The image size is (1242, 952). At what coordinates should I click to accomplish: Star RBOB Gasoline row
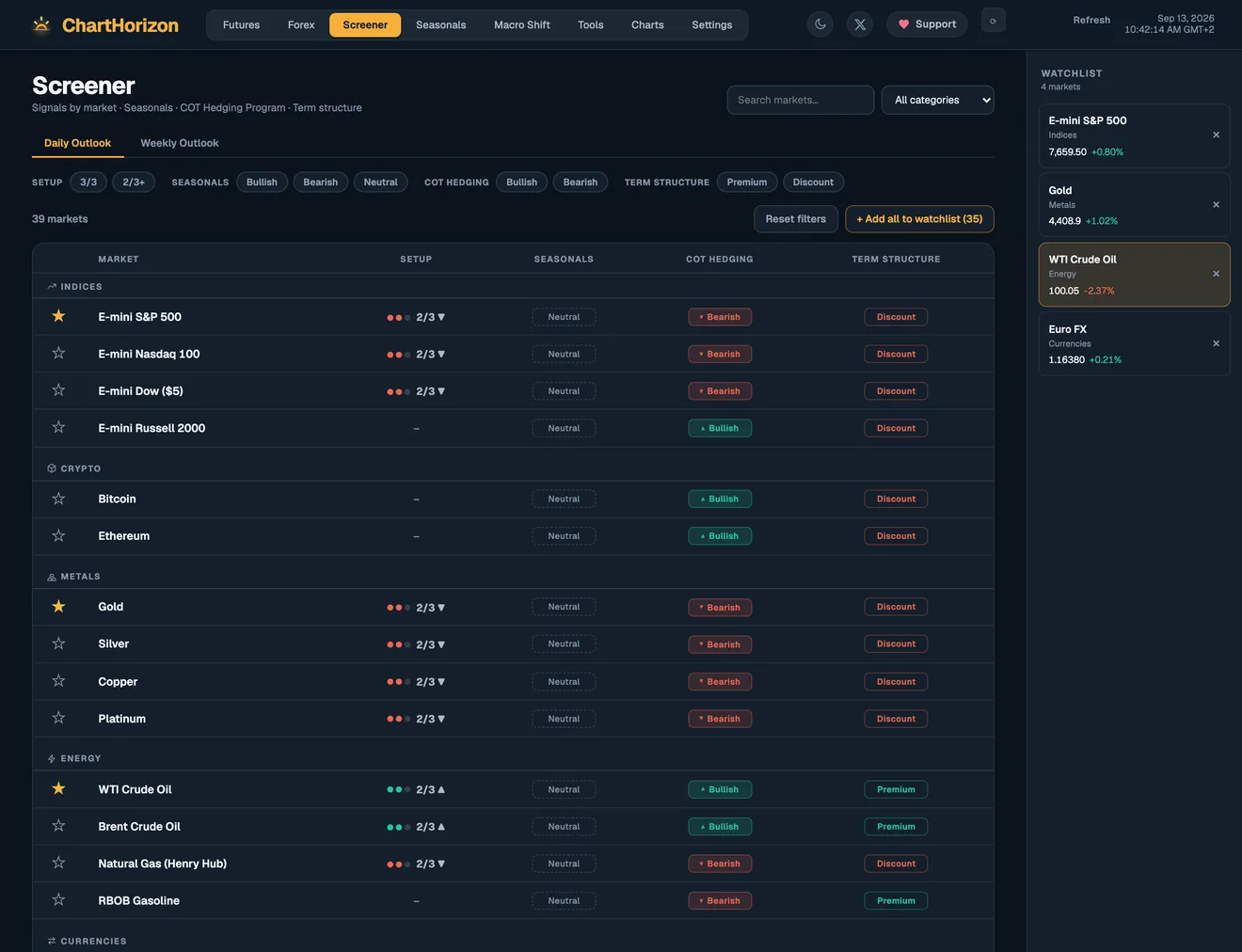[x=58, y=900]
